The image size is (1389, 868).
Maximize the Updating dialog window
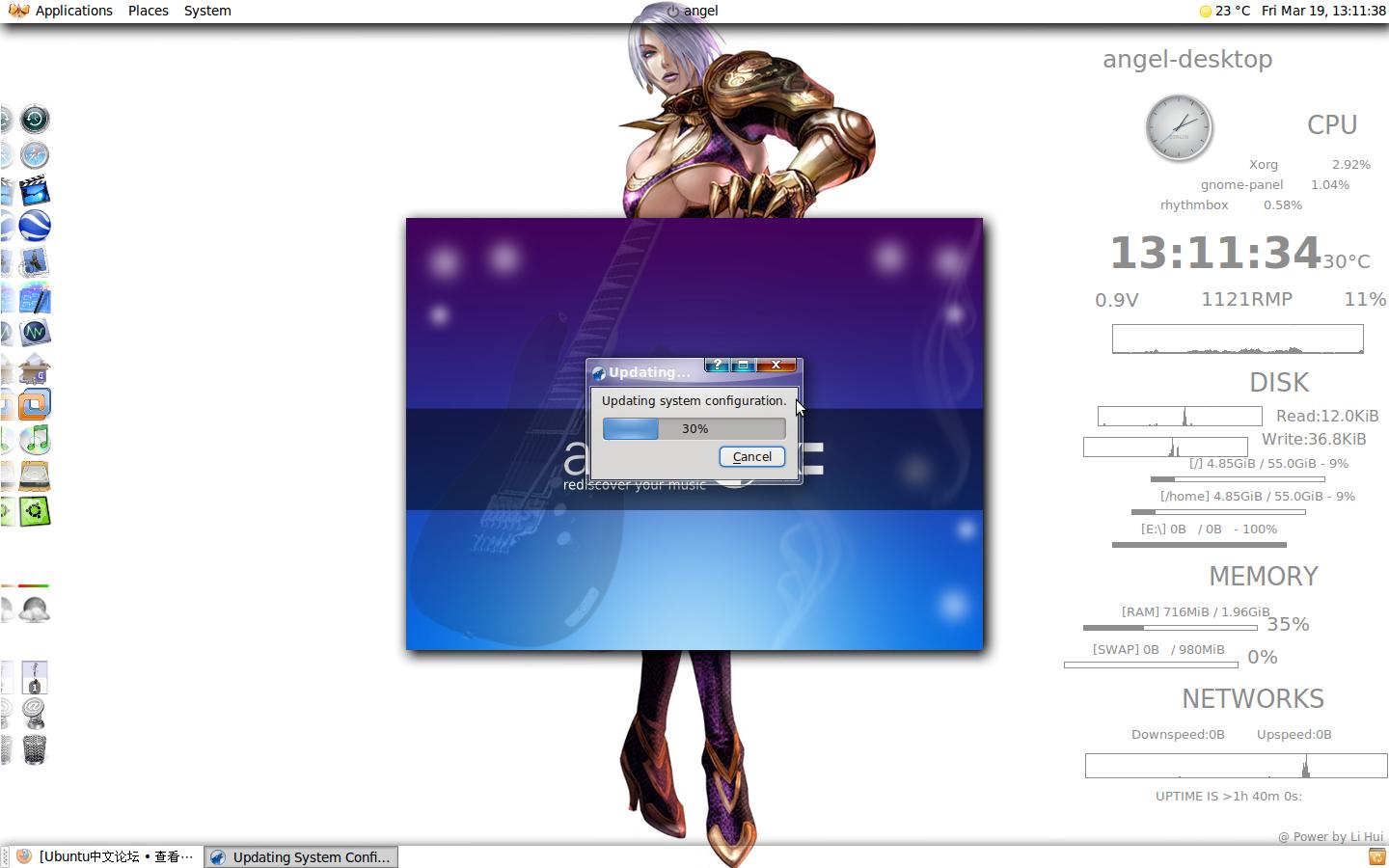[743, 365]
